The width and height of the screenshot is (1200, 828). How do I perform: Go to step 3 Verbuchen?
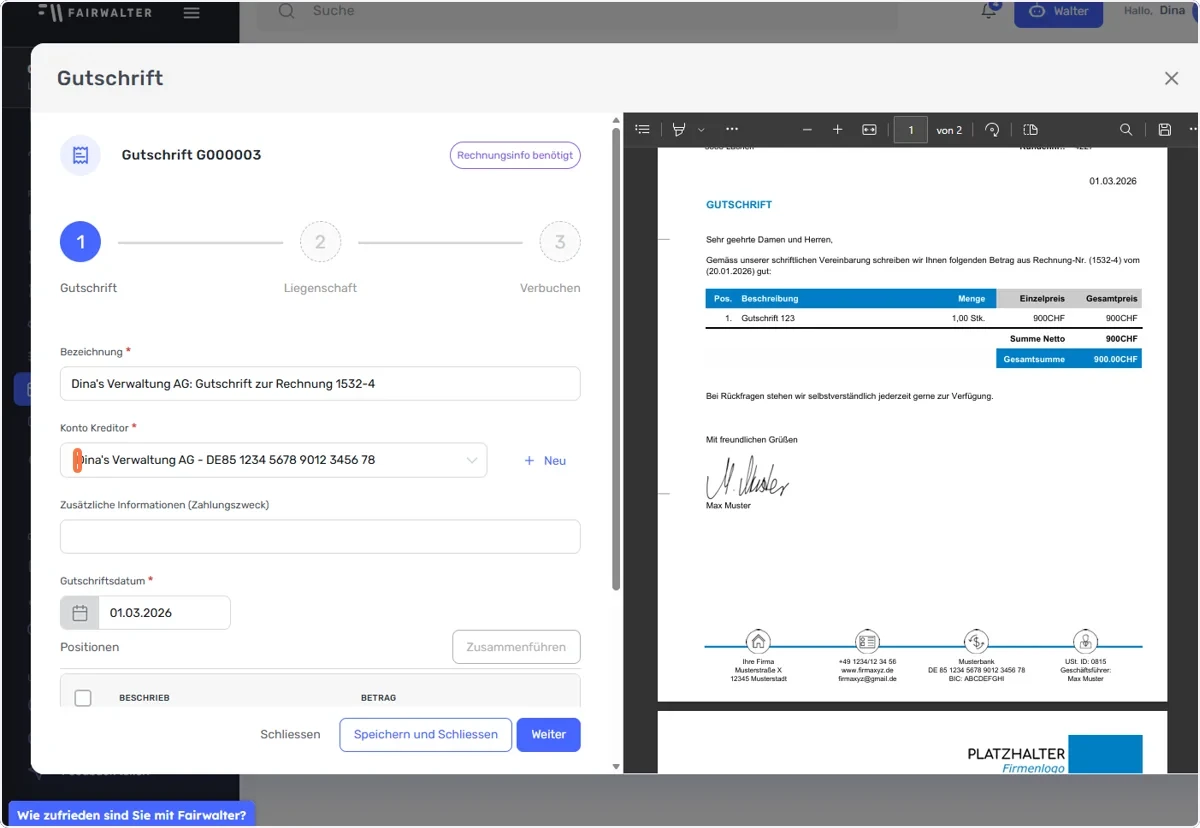tap(560, 242)
